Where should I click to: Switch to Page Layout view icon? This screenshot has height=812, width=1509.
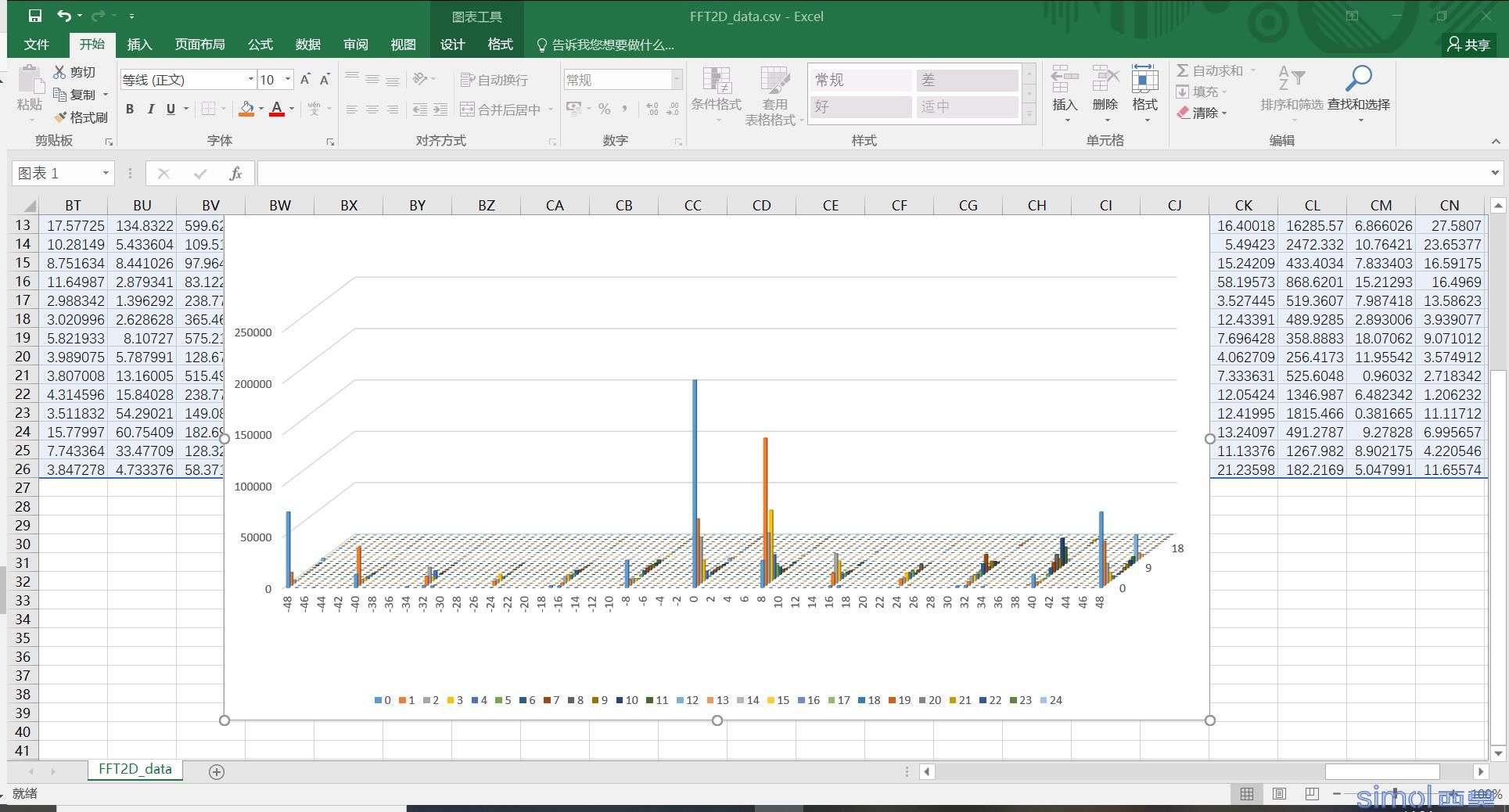point(1279,794)
